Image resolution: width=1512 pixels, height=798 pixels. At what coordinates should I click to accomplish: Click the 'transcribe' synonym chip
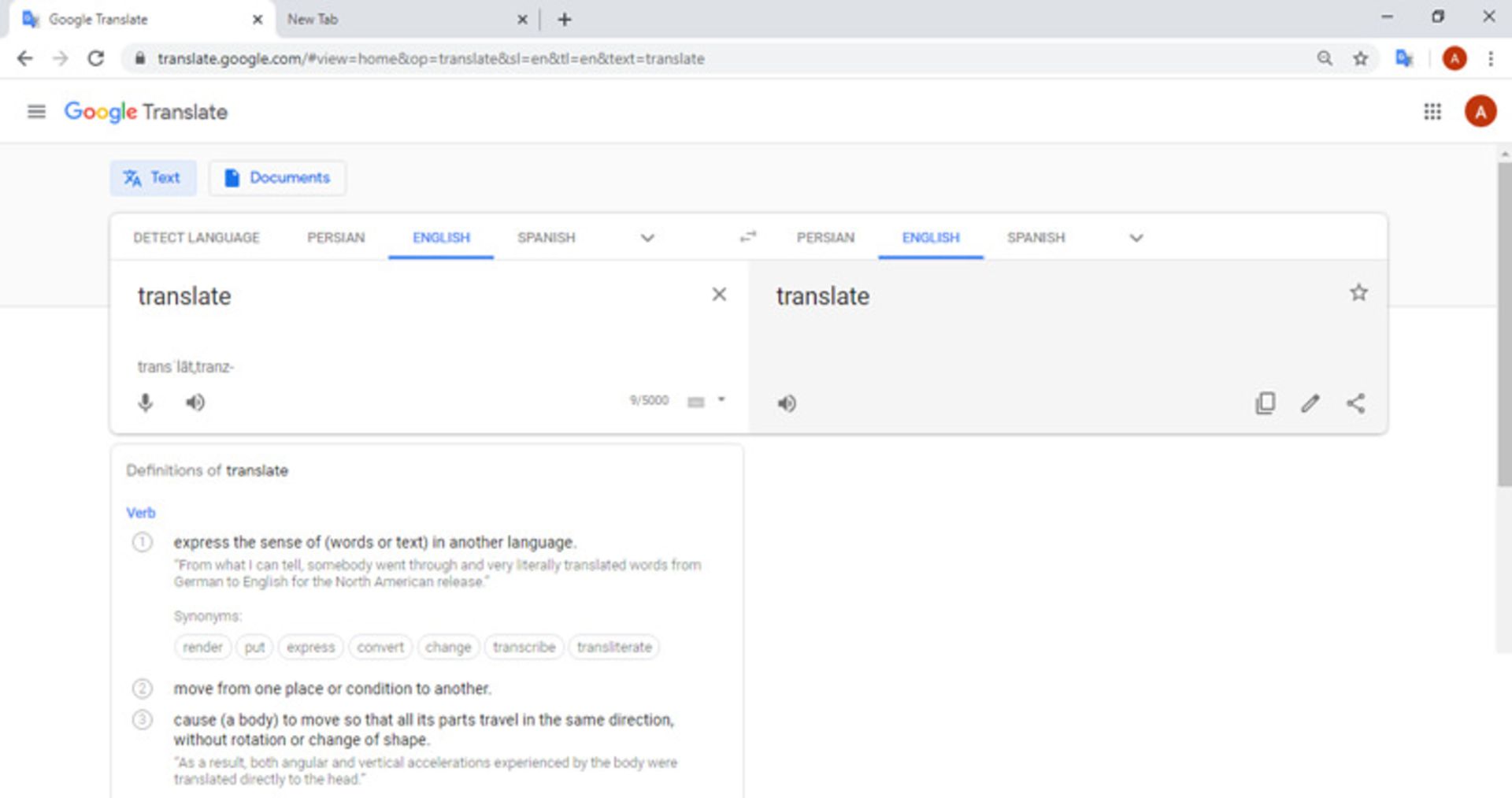[524, 648]
